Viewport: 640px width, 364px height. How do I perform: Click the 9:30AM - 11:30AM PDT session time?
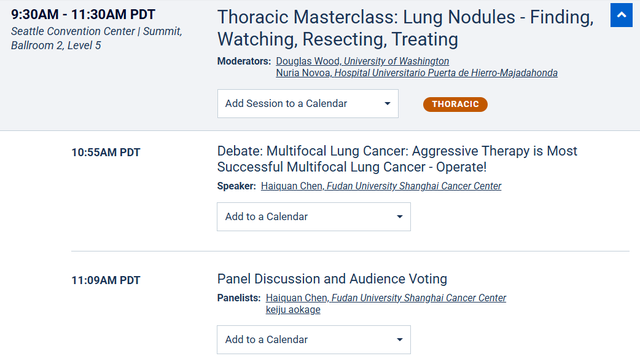(x=83, y=15)
